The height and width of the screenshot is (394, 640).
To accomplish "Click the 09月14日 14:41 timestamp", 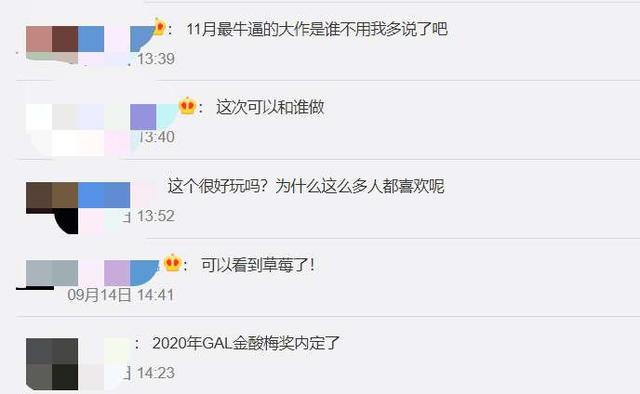I will (121, 295).
